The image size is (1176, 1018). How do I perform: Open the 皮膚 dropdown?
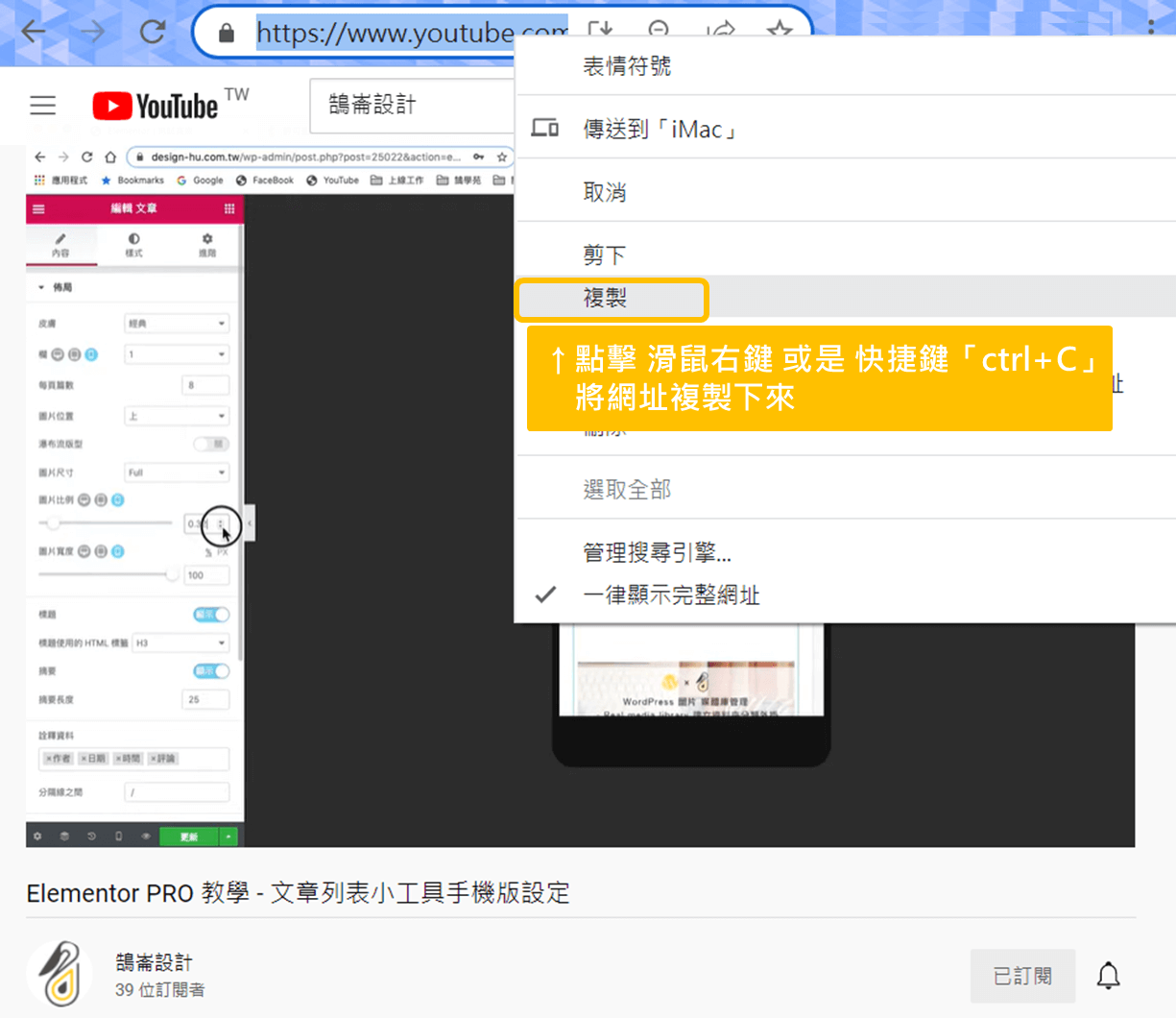(x=177, y=324)
